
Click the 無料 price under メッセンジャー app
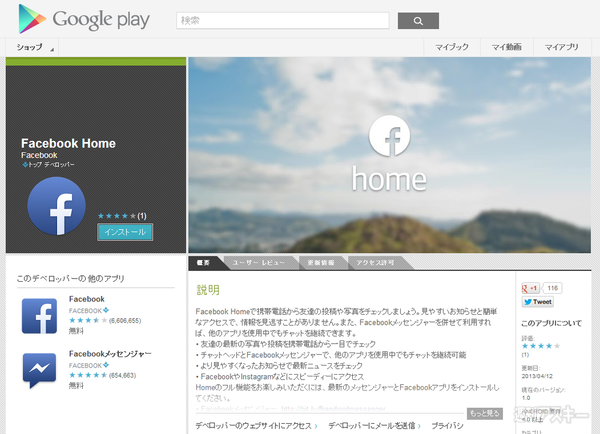pyautogui.click(x=76, y=385)
